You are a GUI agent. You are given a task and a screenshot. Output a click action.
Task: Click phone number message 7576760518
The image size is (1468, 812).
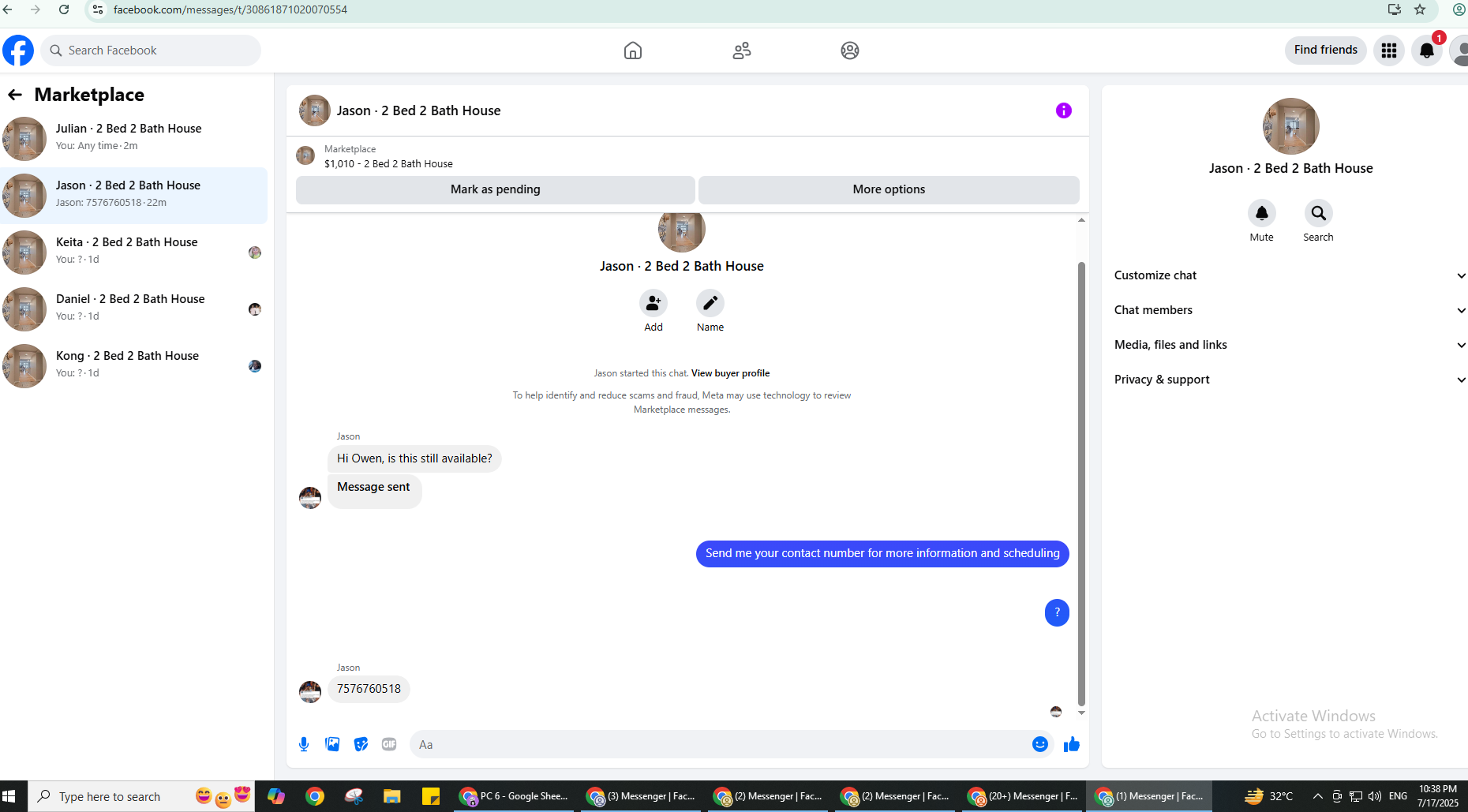click(369, 689)
